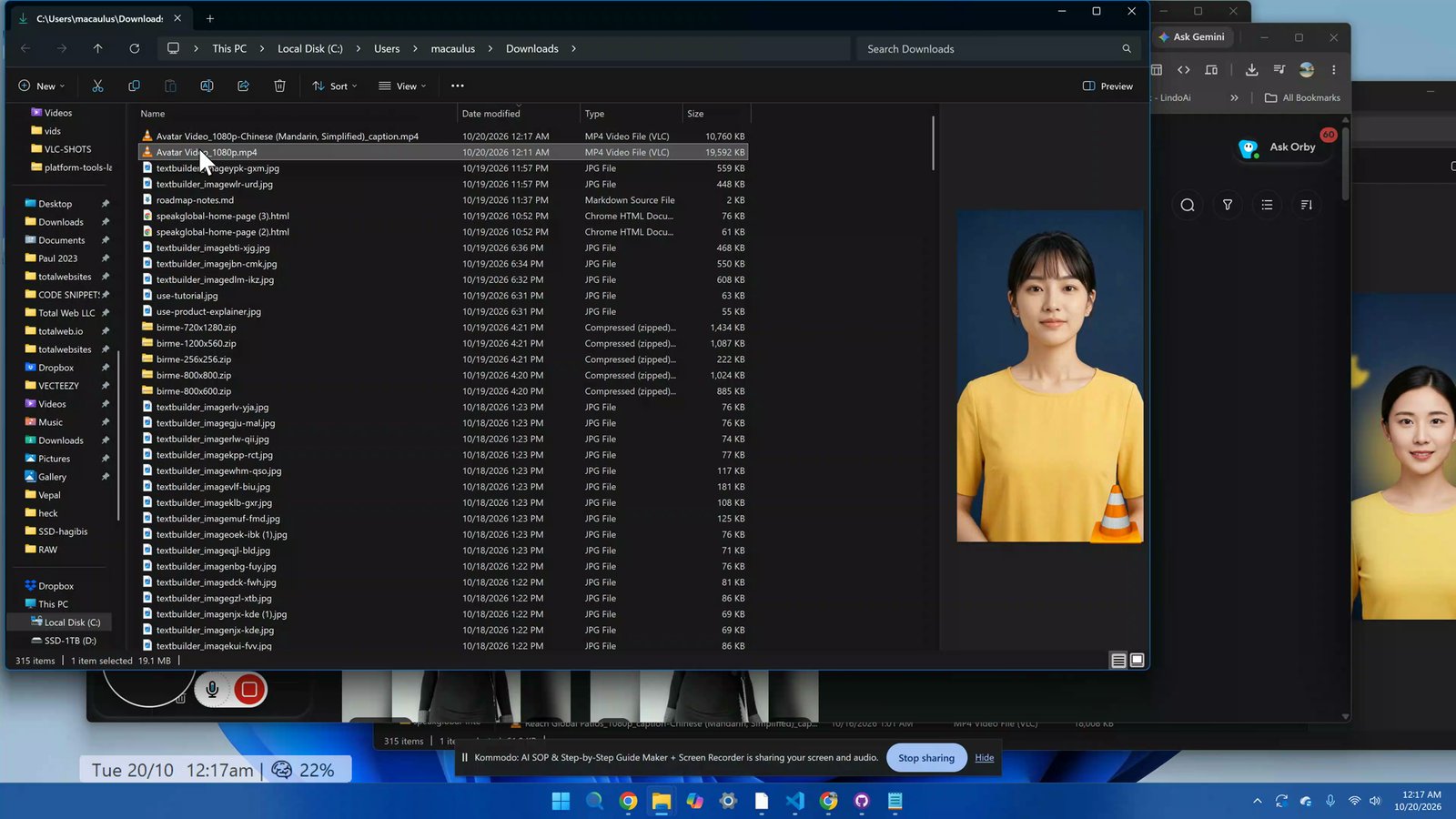Expand the chevron after Downloads breadcrumb
Screen dimensions: 1456x819
point(573,49)
